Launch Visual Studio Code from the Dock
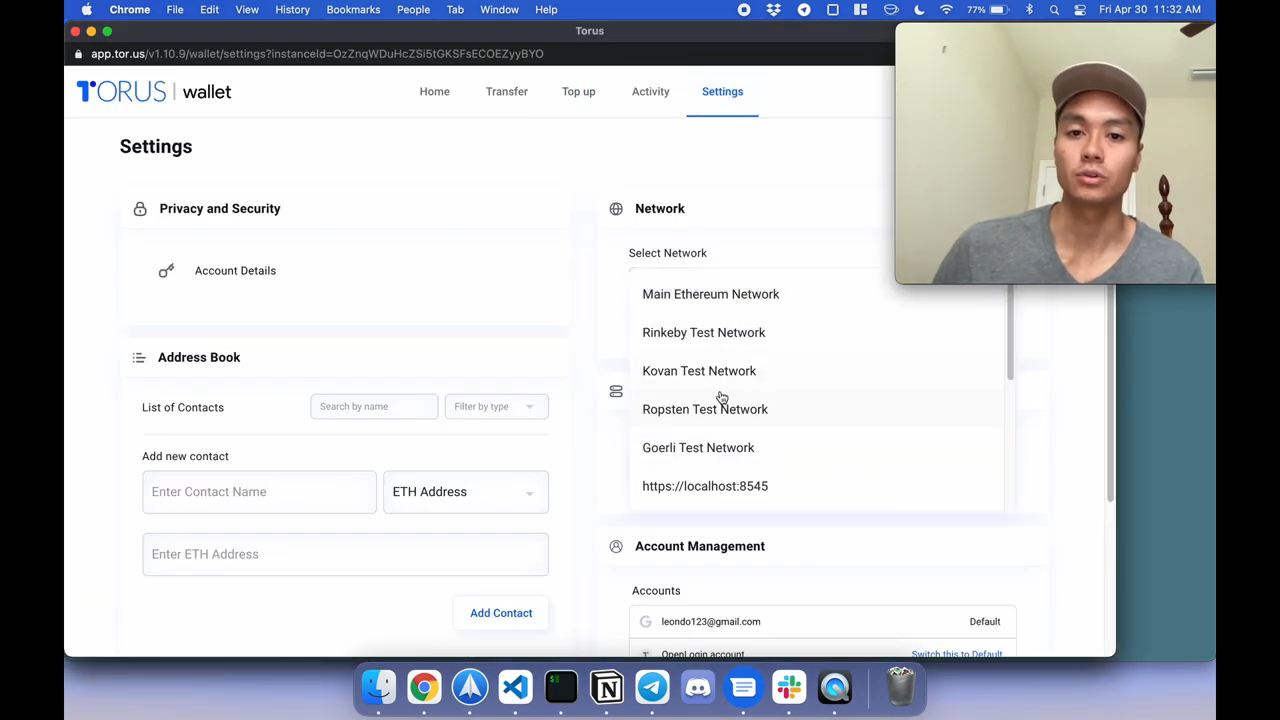This screenshot has width=1280, height=720. pyautogui.click(x=515, y=687)
